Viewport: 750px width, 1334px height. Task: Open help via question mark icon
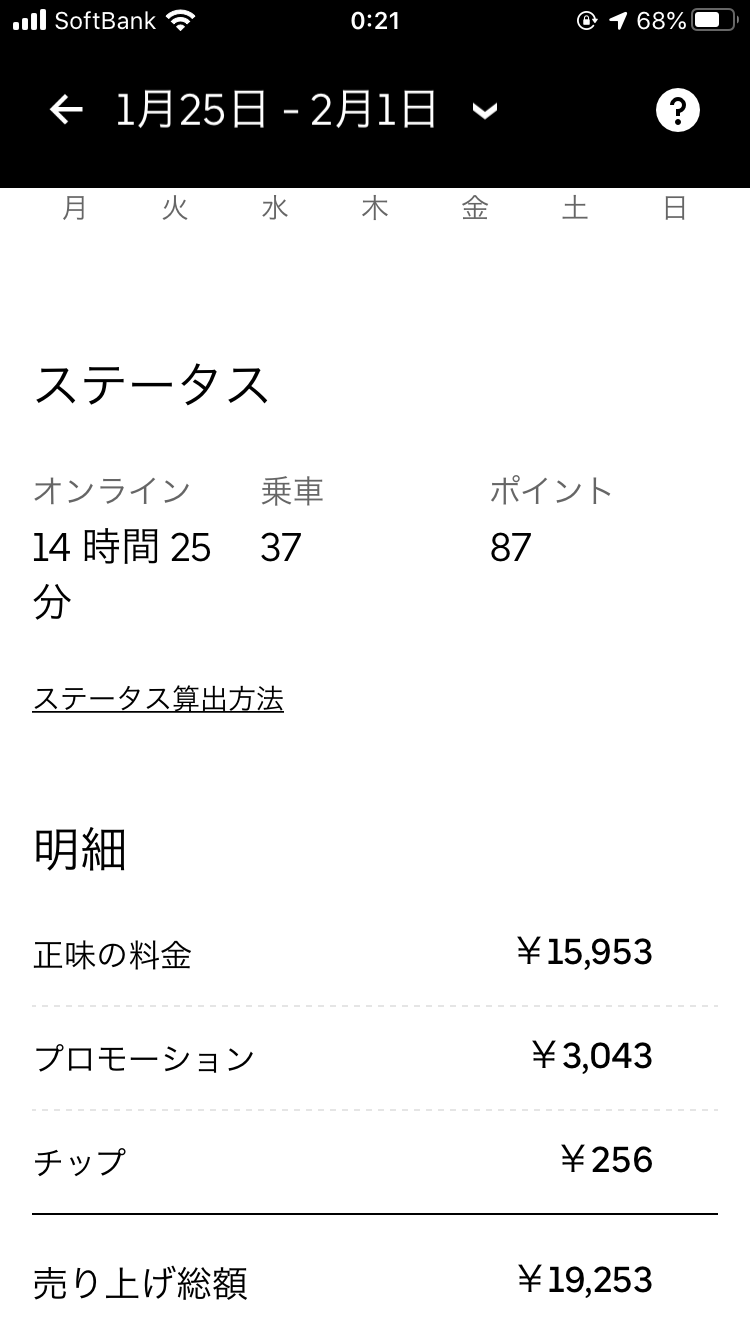(677, 110)
